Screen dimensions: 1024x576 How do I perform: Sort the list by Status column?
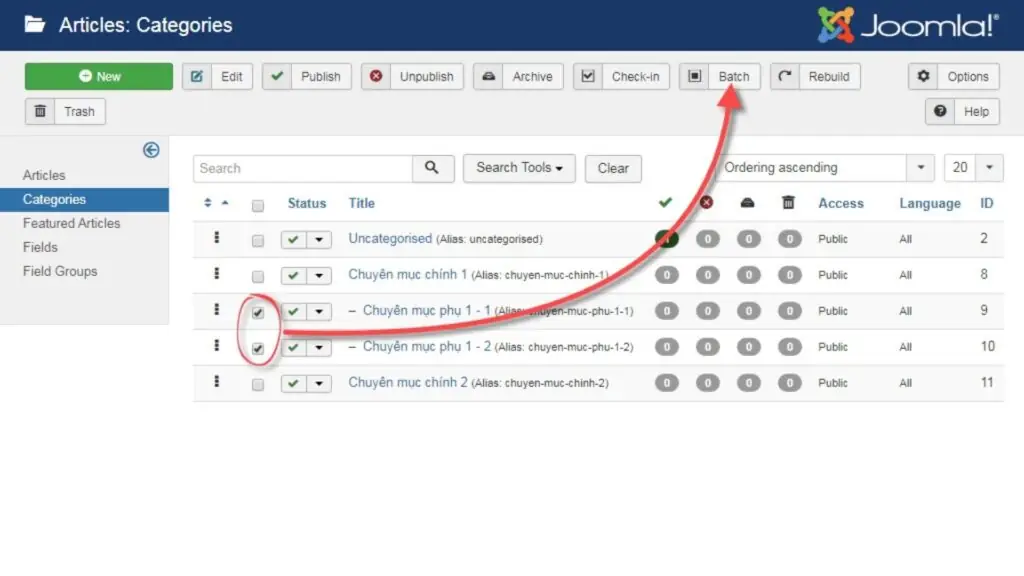point(307,203)
